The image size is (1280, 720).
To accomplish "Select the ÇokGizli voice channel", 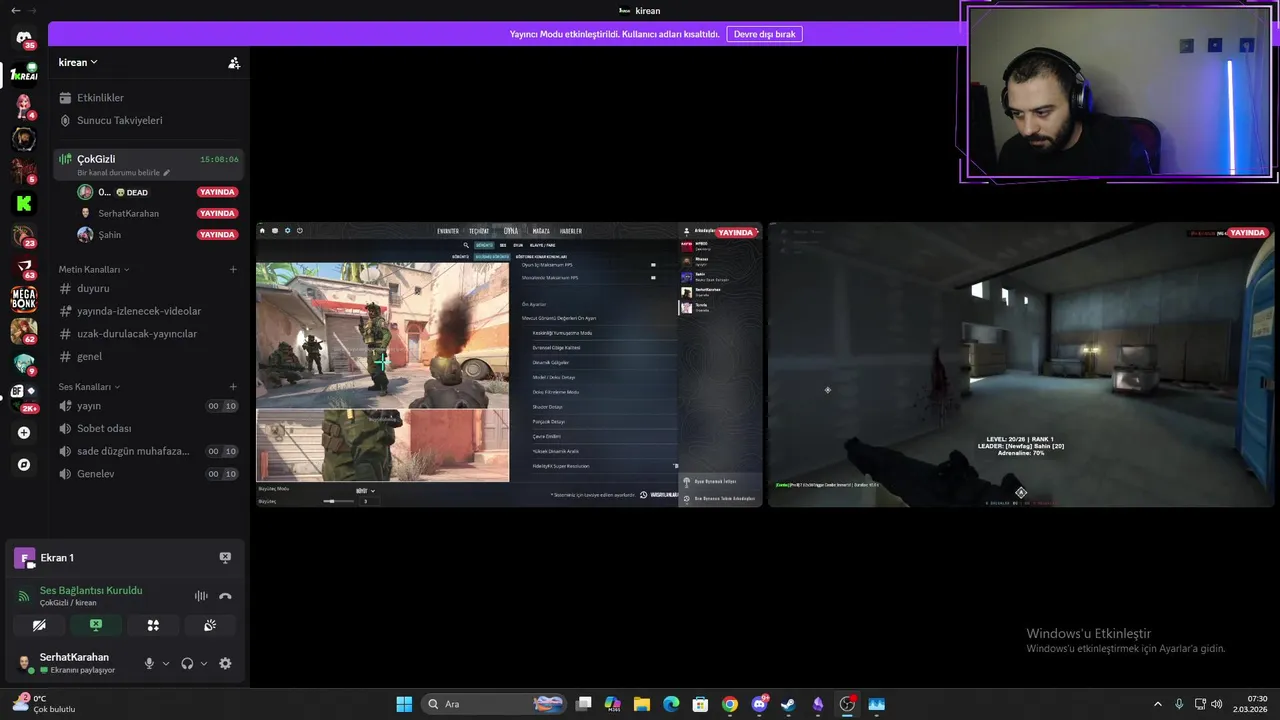I will (148, 164).
